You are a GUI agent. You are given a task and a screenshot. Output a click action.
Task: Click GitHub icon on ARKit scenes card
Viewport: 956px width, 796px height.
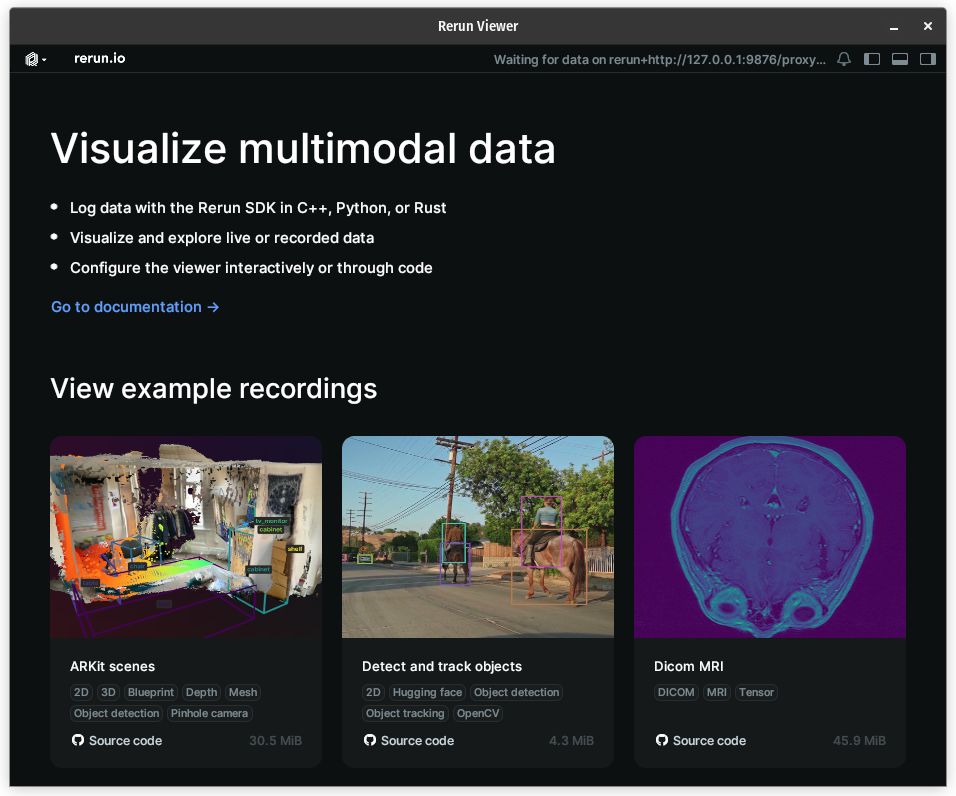pyautogui.click(x=78, y=740)
